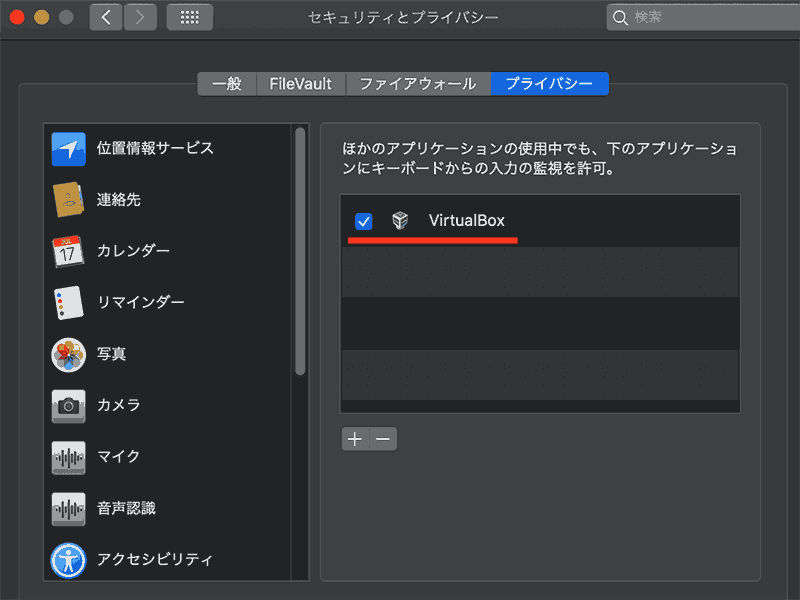
Task: Click the add application plus button
Action: (x=356, y=438)
